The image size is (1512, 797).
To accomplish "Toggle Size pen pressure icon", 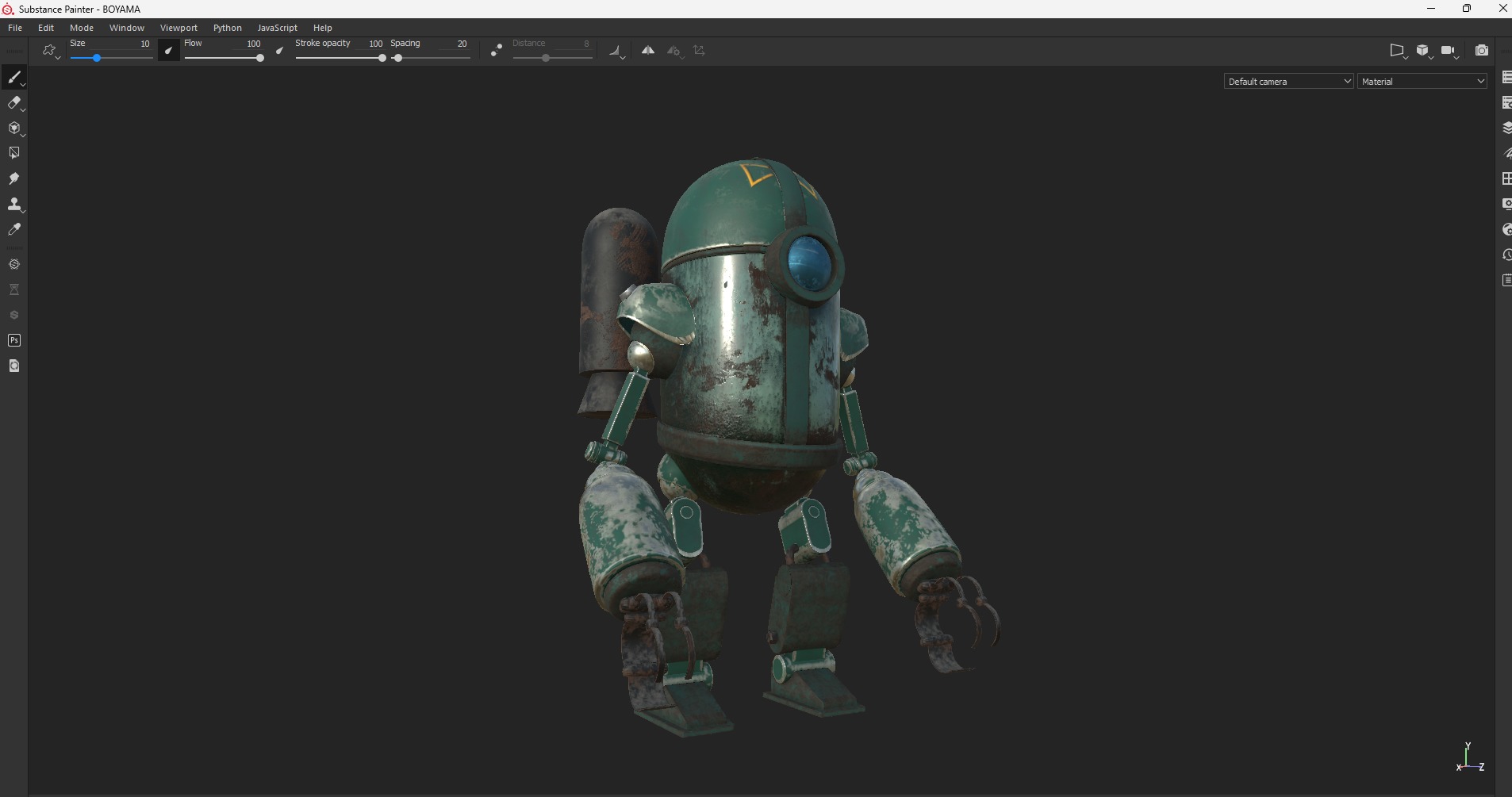I will click(x=168, y=51).
